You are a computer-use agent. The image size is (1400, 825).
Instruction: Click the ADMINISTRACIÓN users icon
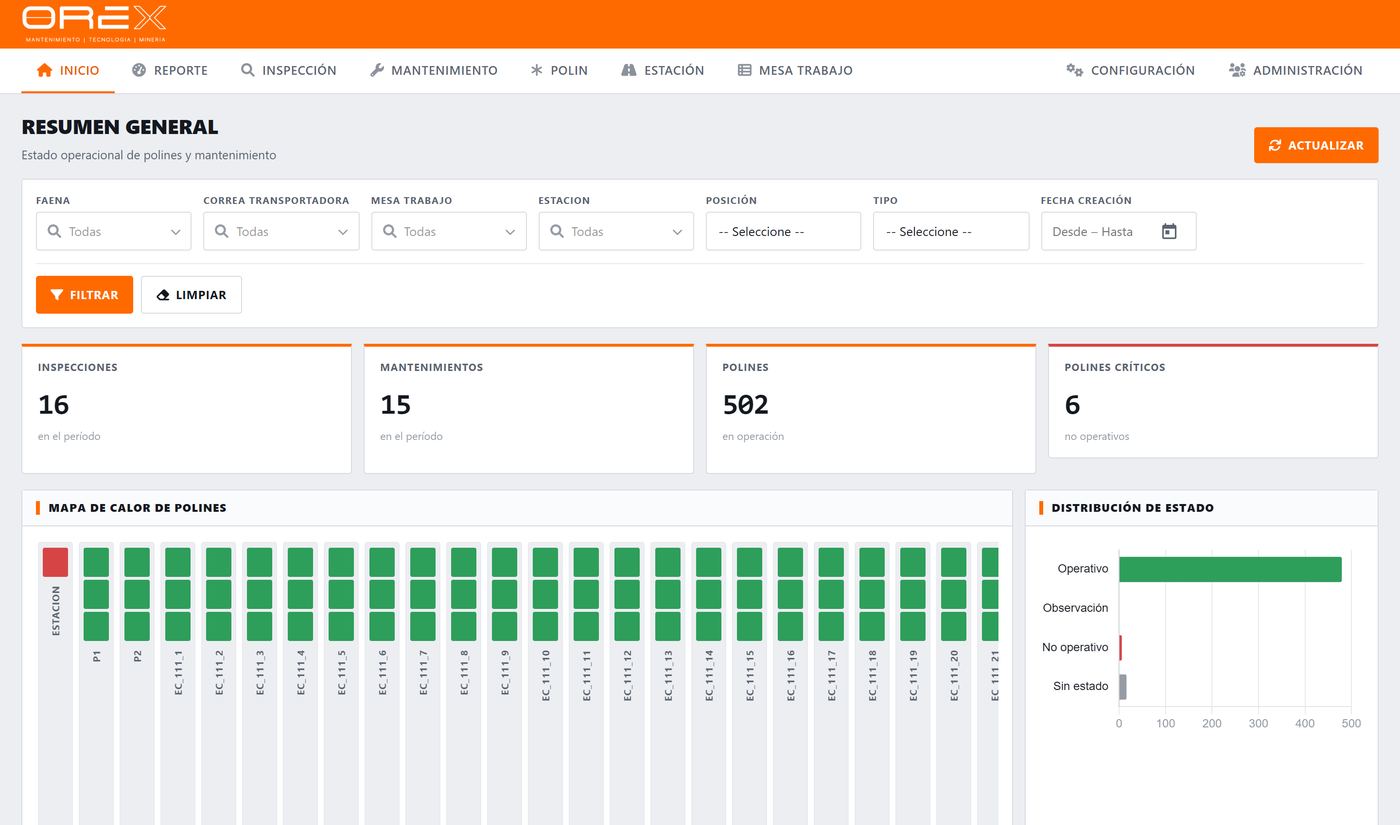1237,70
